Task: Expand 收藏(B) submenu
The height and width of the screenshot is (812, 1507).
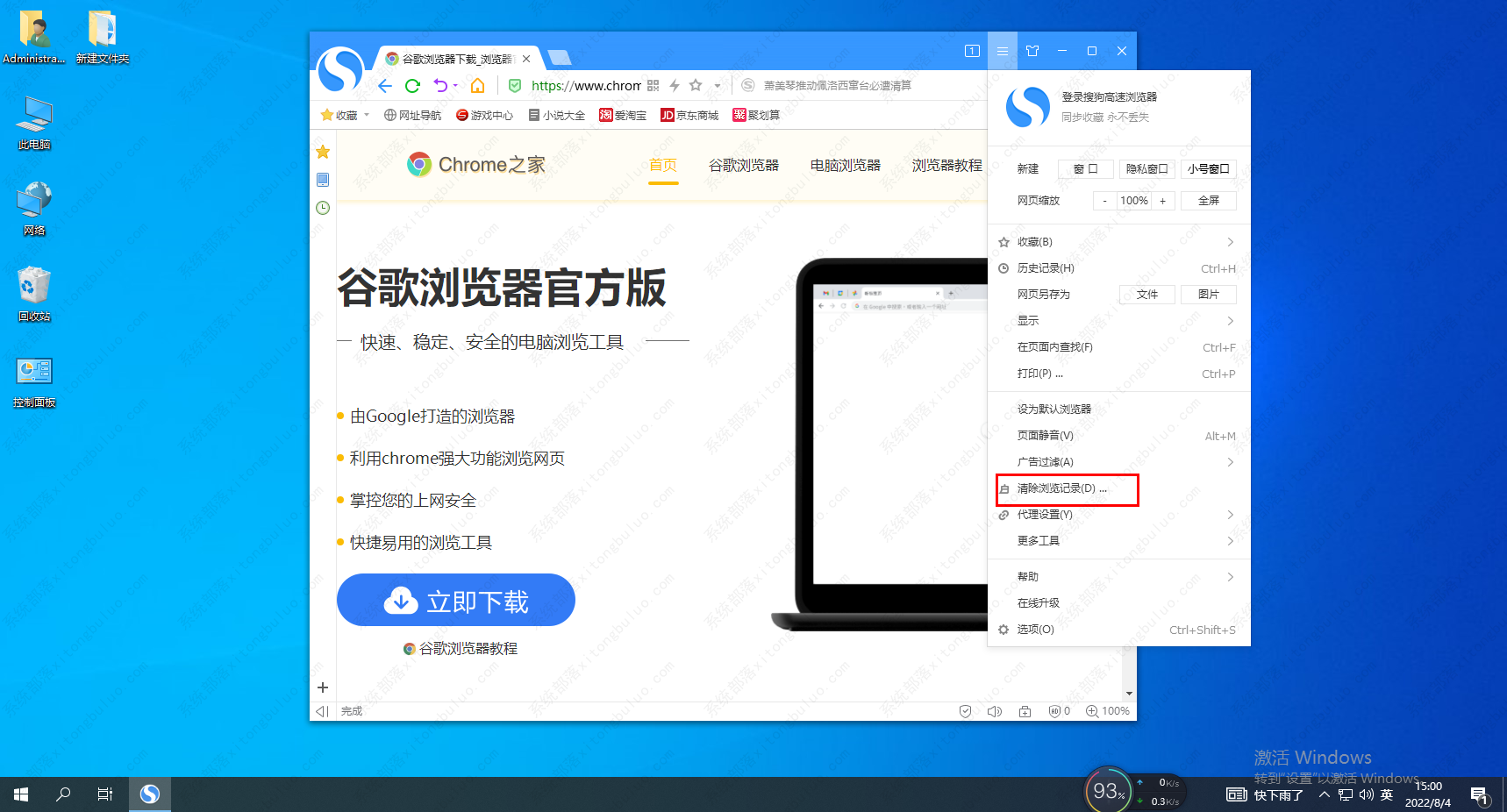Action: click(1118, 242)
